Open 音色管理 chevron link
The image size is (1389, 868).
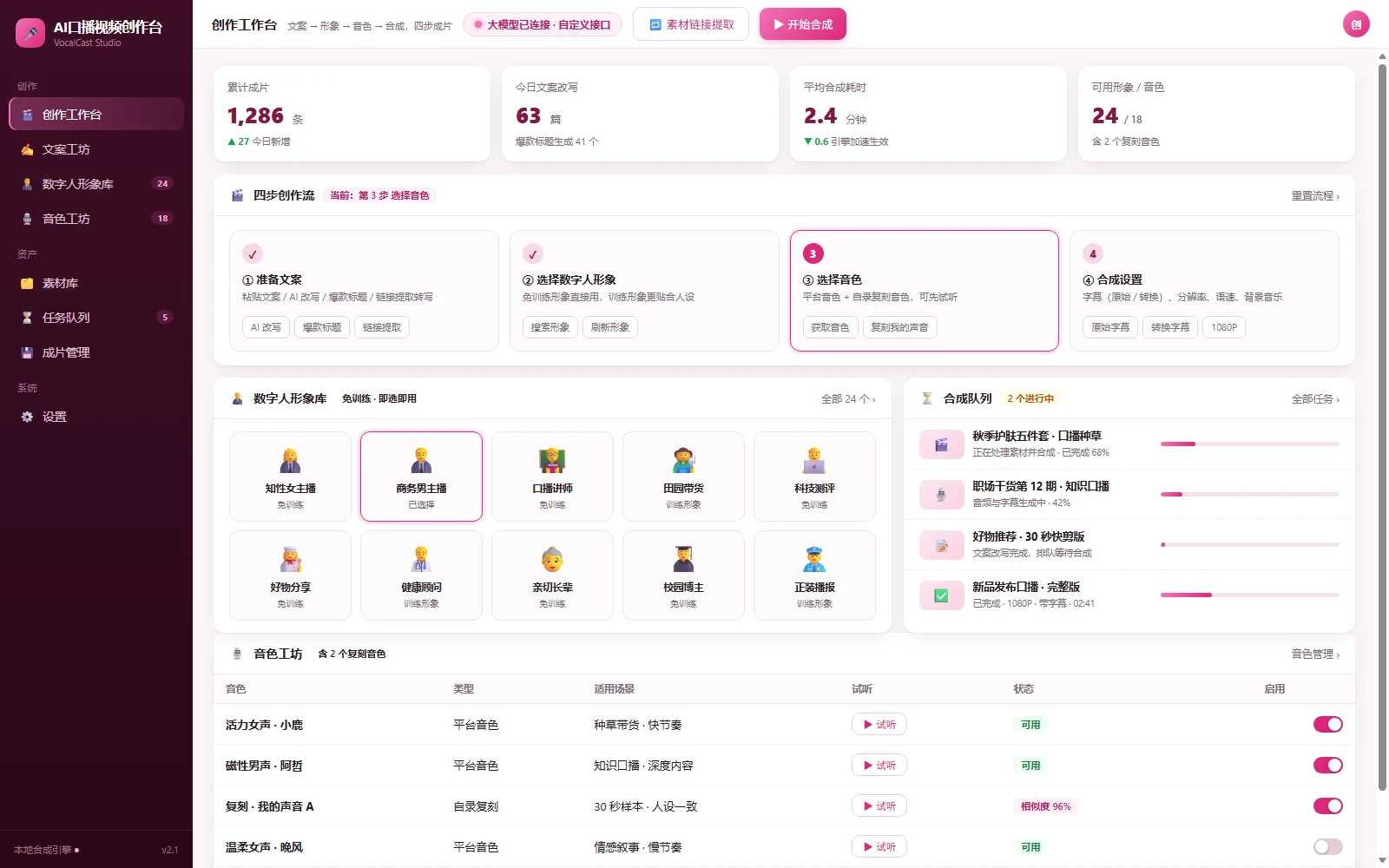(1315, 654)
